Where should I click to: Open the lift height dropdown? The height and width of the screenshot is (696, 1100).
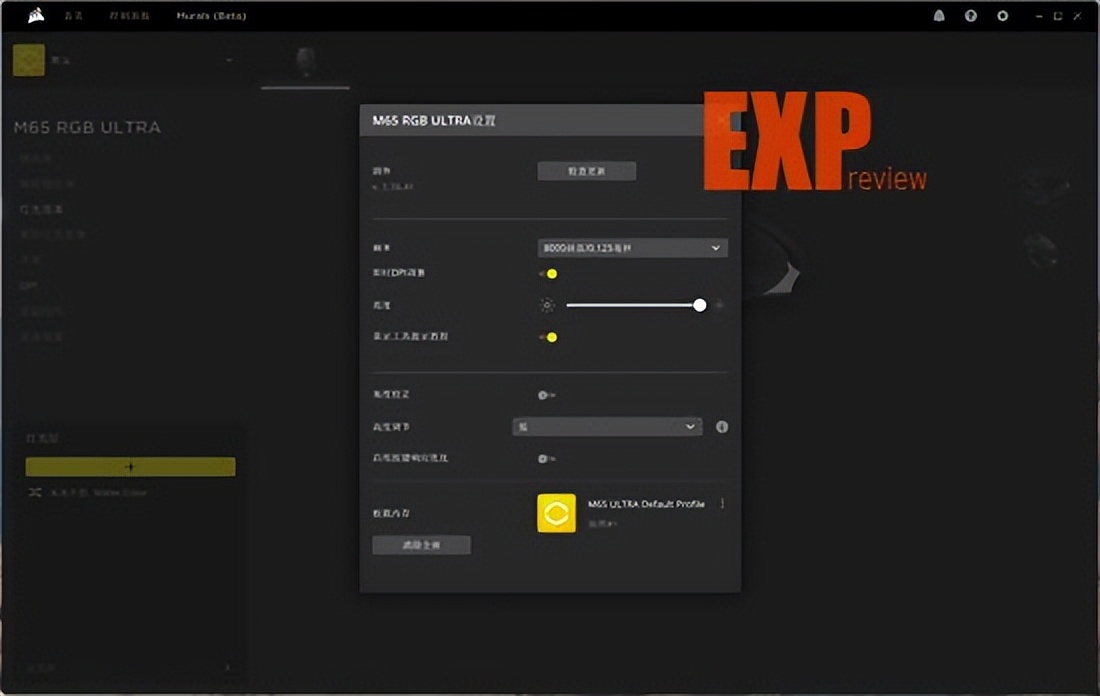point(606,427)
